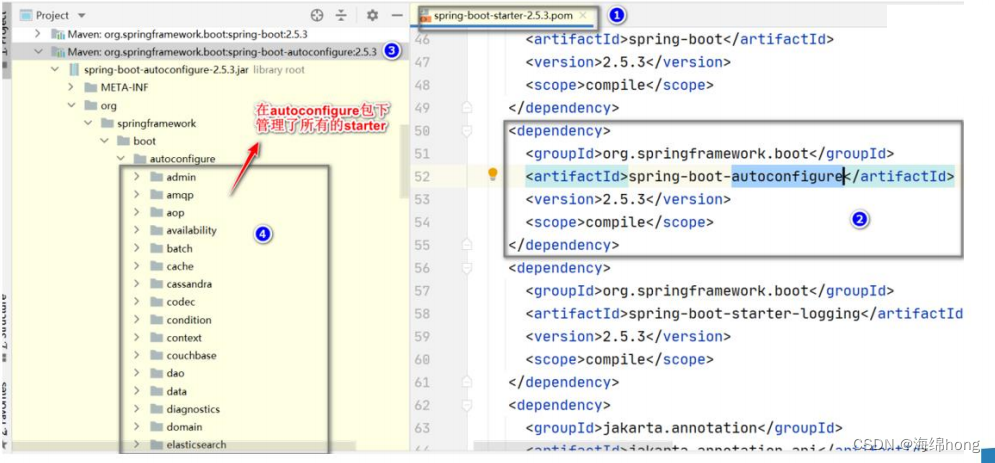Click the springframework folder icon
995x463 pixels.
107,123
